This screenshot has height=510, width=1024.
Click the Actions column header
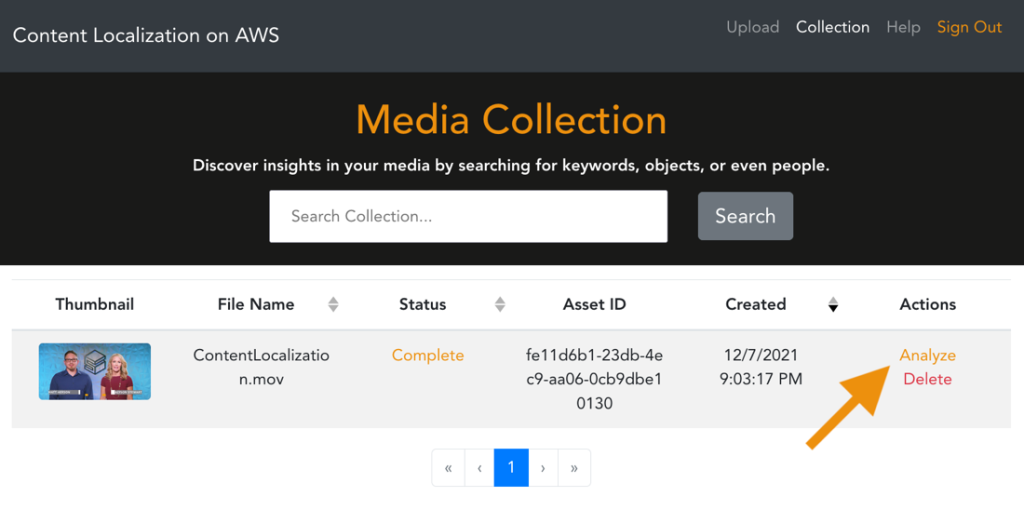(x=927, y=304)
